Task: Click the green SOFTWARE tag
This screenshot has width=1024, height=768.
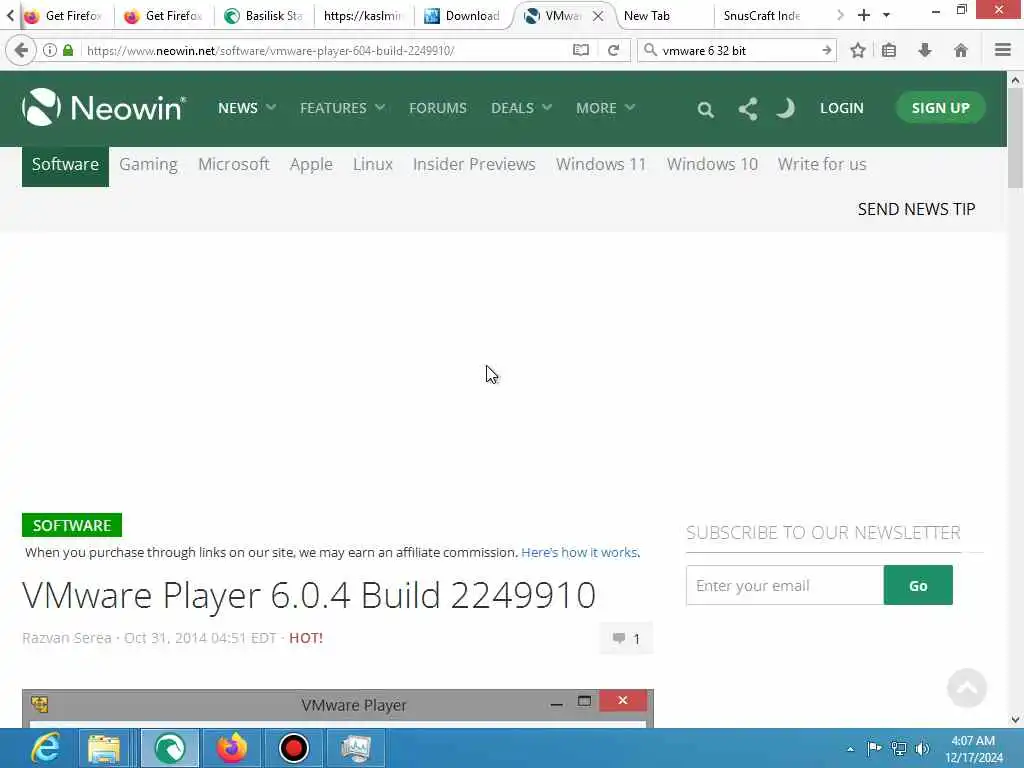Action: click(72, 525)
